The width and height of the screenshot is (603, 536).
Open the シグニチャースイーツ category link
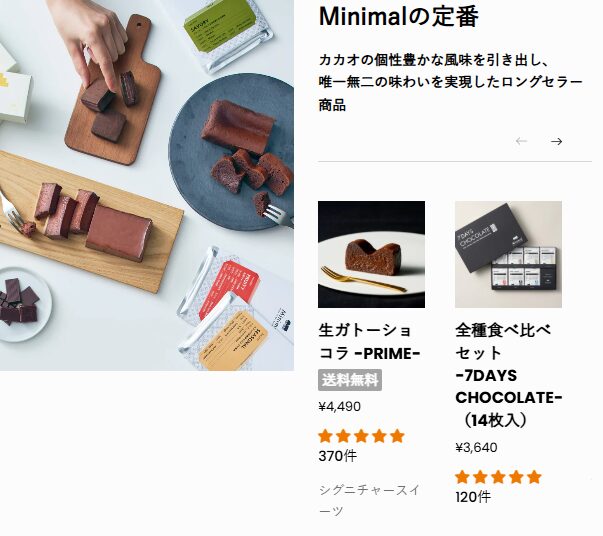369,501
